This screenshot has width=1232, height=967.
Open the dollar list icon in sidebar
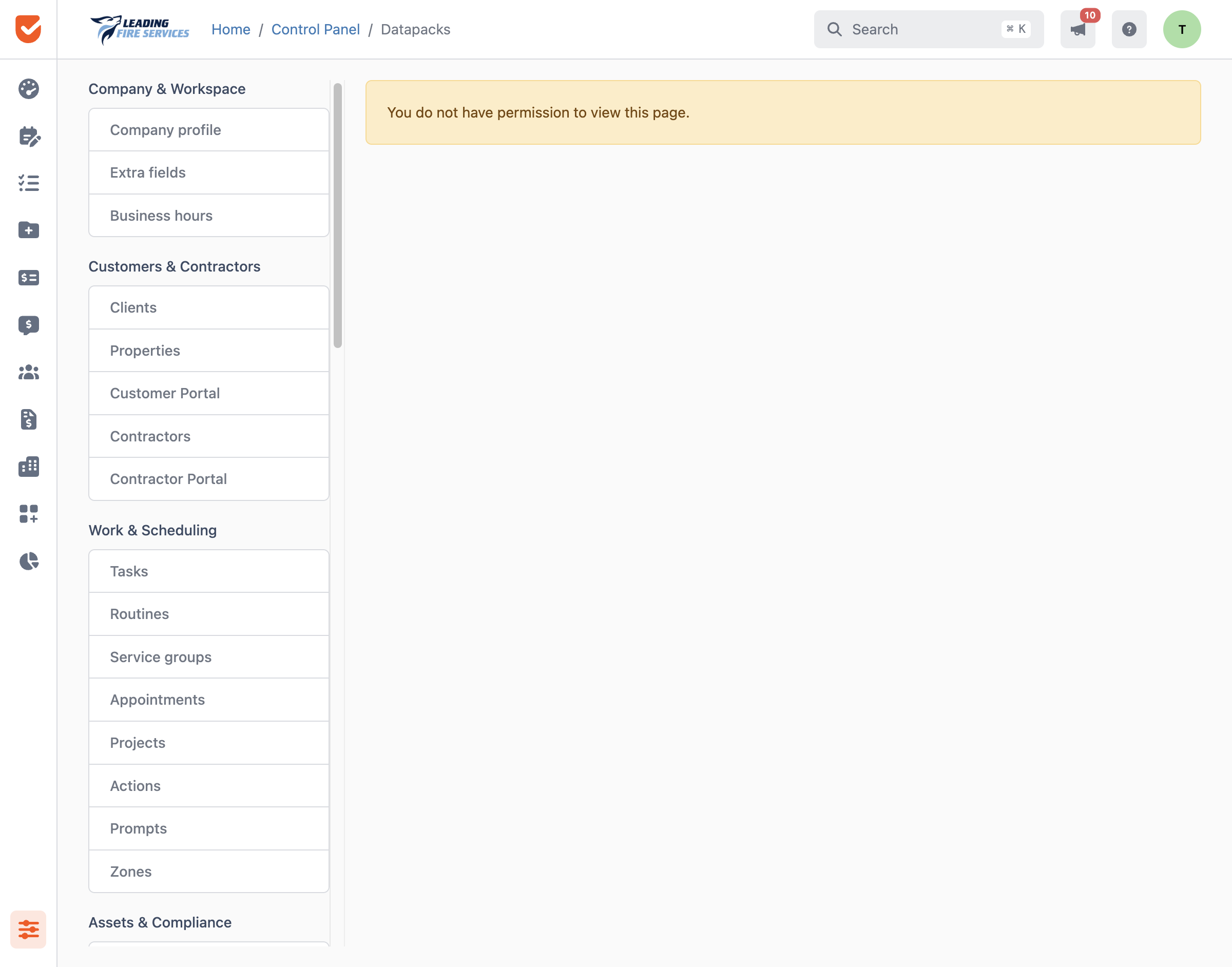[28, 277]
